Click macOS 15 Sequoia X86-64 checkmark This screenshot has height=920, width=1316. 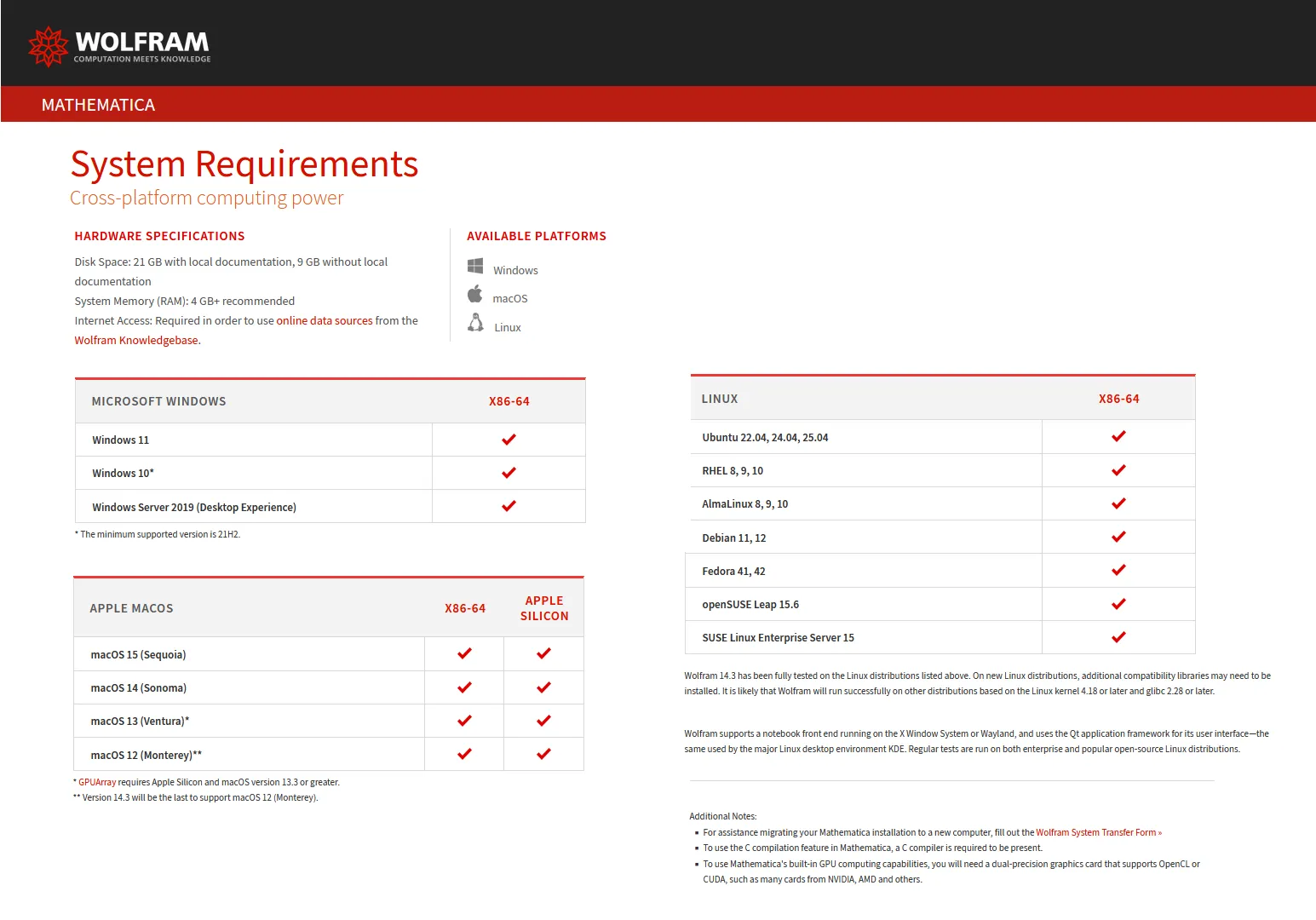click(464, 653)
